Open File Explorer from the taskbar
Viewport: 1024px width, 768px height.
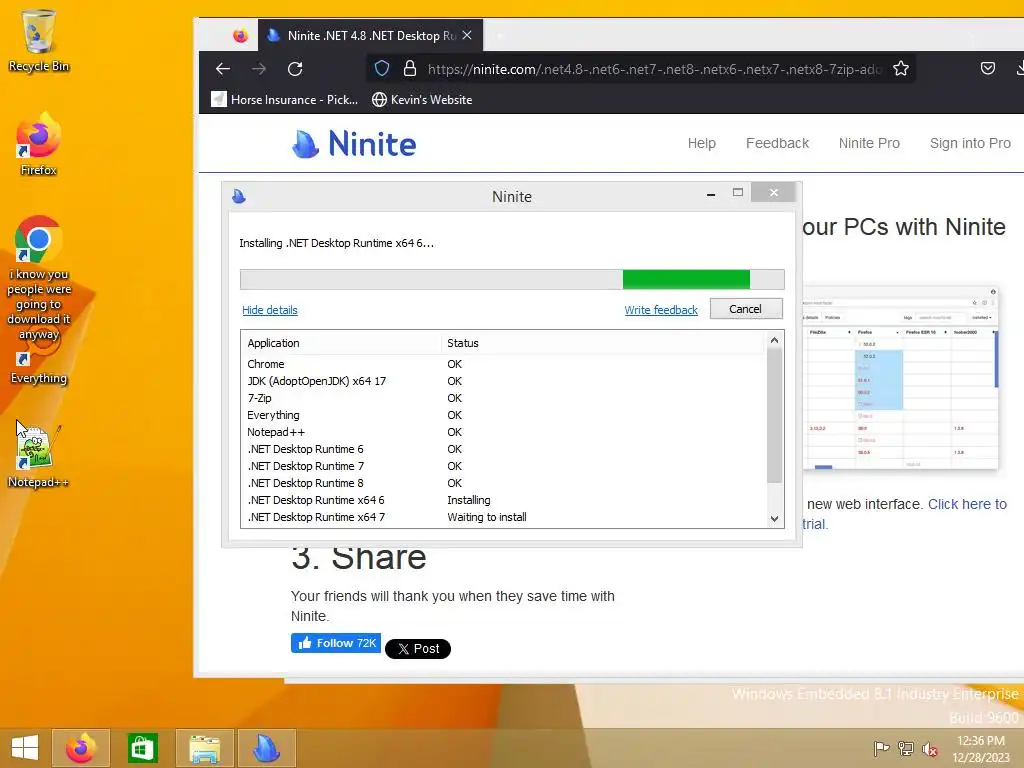(x=204, y=748)
